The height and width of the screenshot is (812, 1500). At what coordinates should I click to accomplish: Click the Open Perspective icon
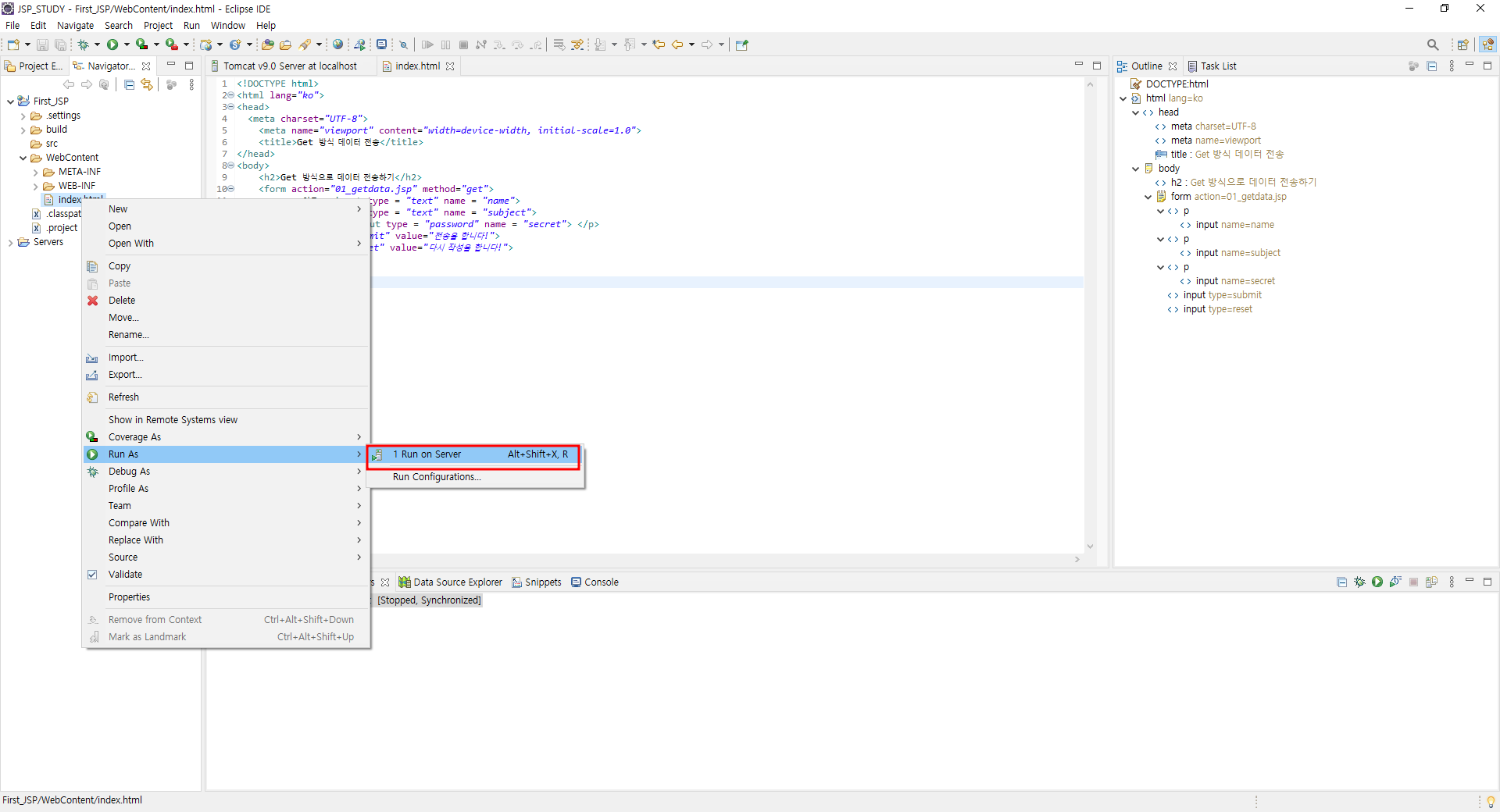(1462, 45)
